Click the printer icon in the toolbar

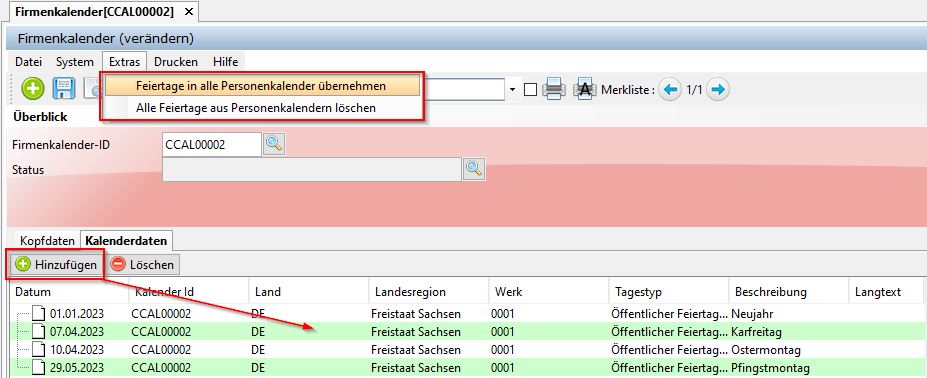pos(554,89)
